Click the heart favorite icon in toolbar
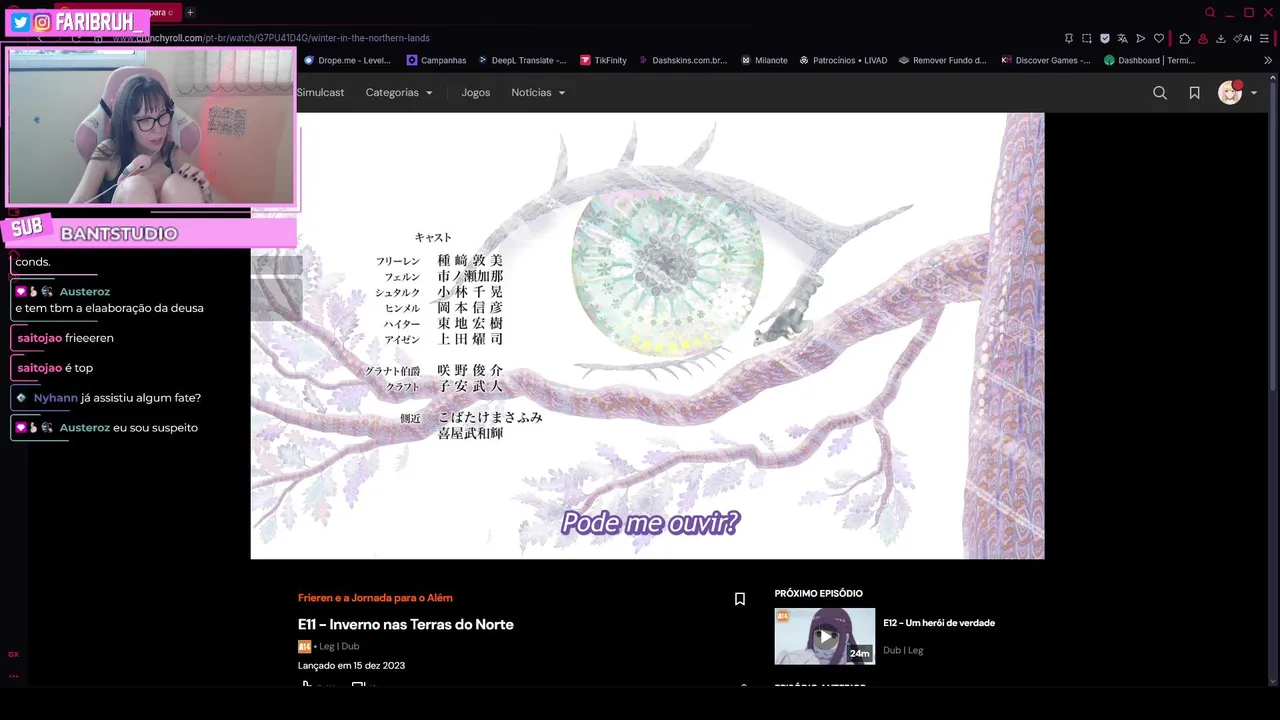The height and width of the screenshot is (720, 1280). (x=1159, y=38)
